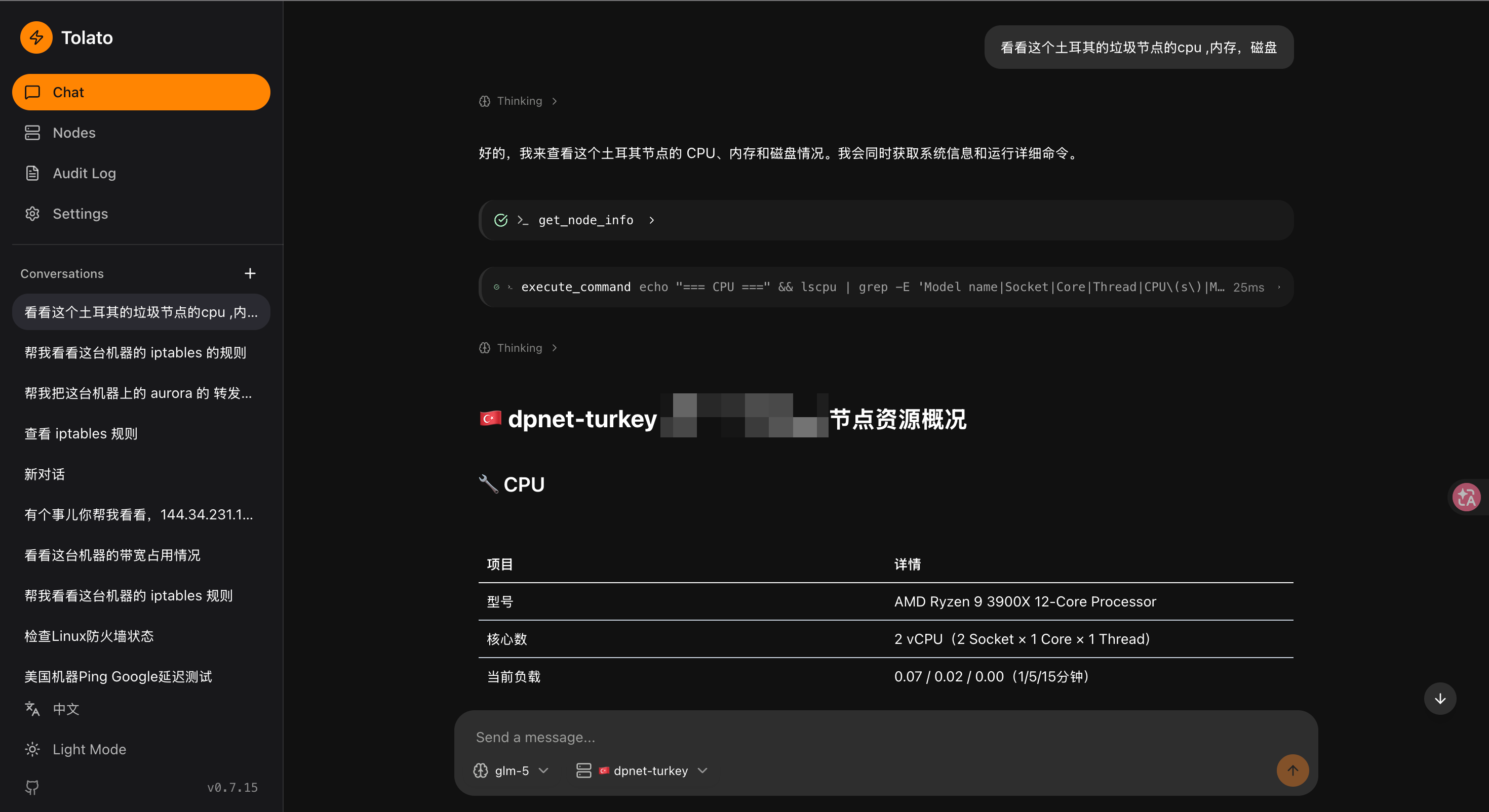Click the Audit Log document icon
1489x812 pixels.
[x=32, y=173]
